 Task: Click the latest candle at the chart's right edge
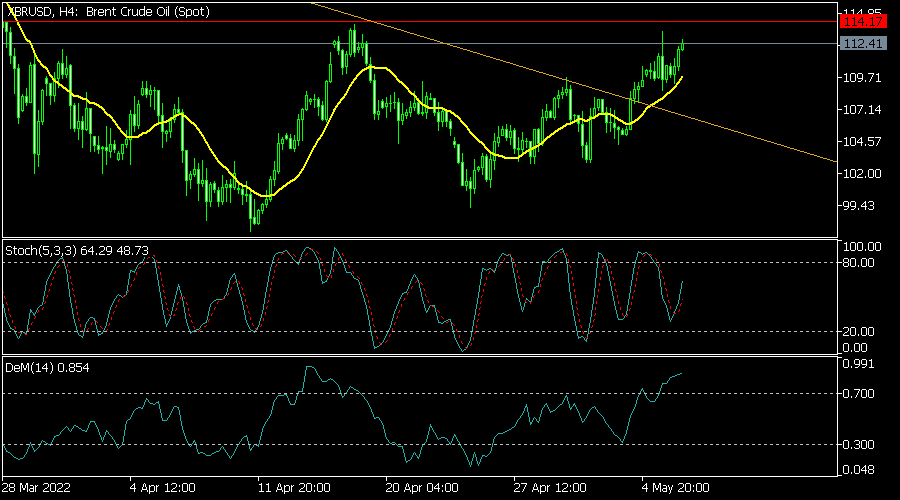pos(682,45)
